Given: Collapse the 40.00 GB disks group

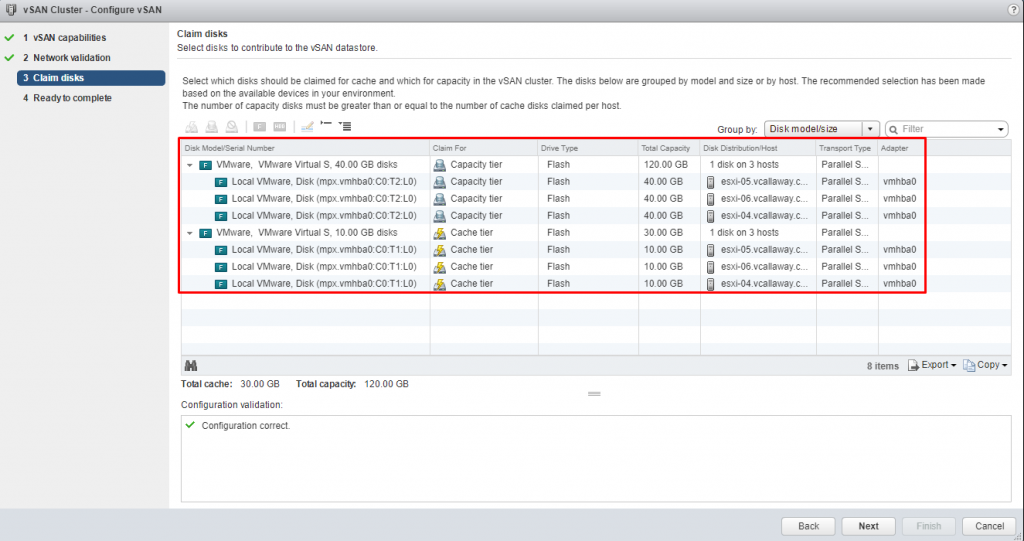Looking at the screenshot, I should coord(189,165).
